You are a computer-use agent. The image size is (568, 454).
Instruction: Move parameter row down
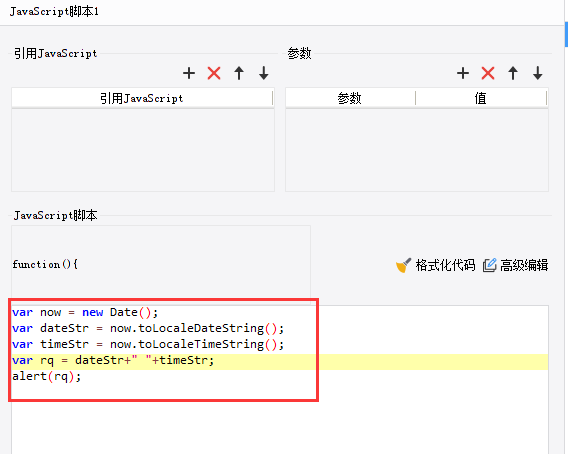(538, 73)
